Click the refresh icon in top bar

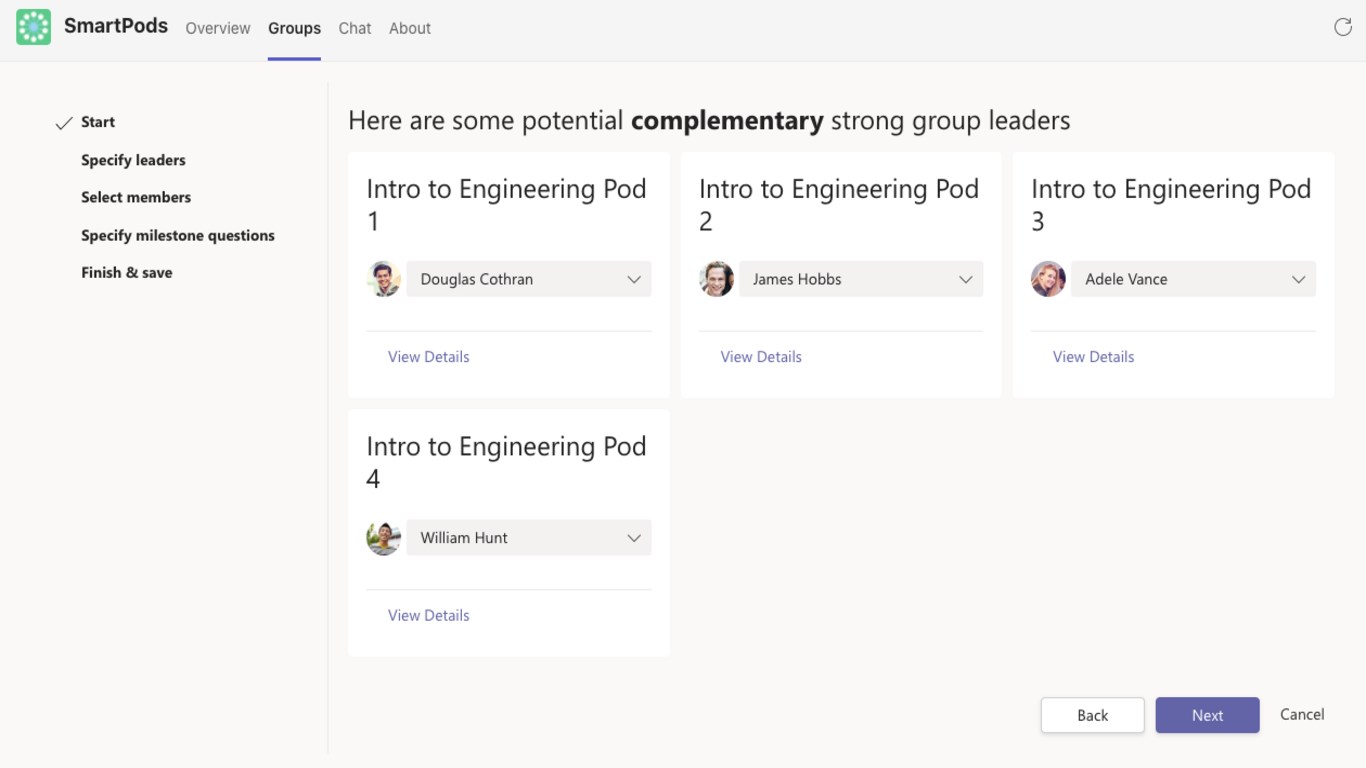click(1342, 27)
